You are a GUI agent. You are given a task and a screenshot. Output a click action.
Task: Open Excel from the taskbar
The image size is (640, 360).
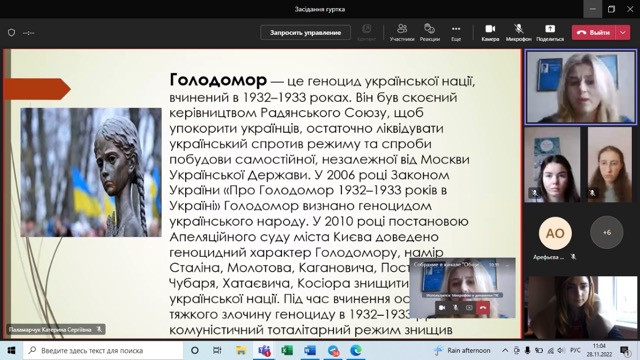287,350
